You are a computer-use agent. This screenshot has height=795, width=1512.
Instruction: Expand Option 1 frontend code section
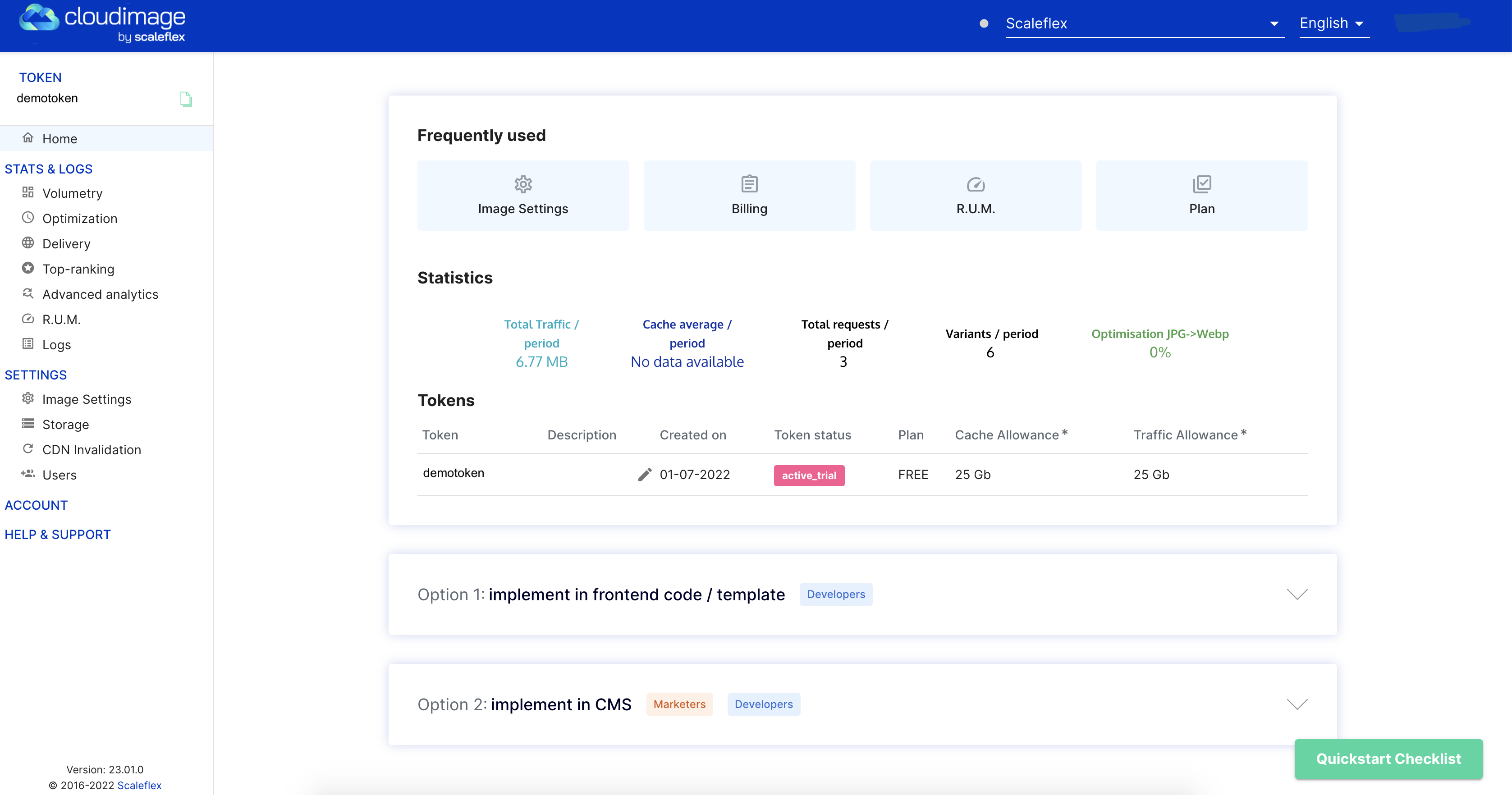pyautogui.click(x=1297, y=594)
